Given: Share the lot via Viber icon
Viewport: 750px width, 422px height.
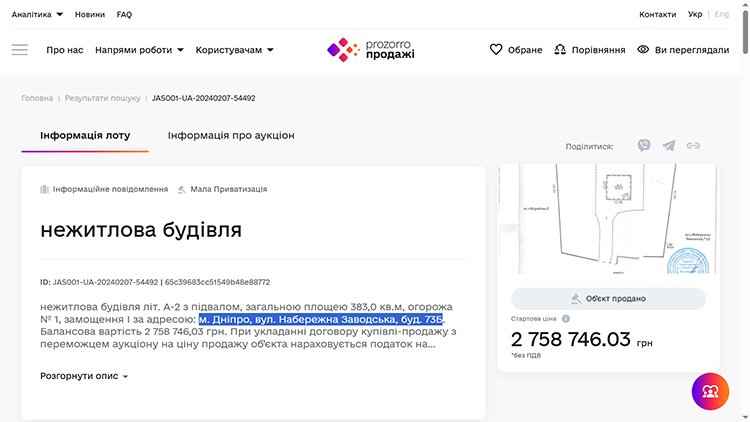Looking at the screenshot, I should tap(644, 145).
